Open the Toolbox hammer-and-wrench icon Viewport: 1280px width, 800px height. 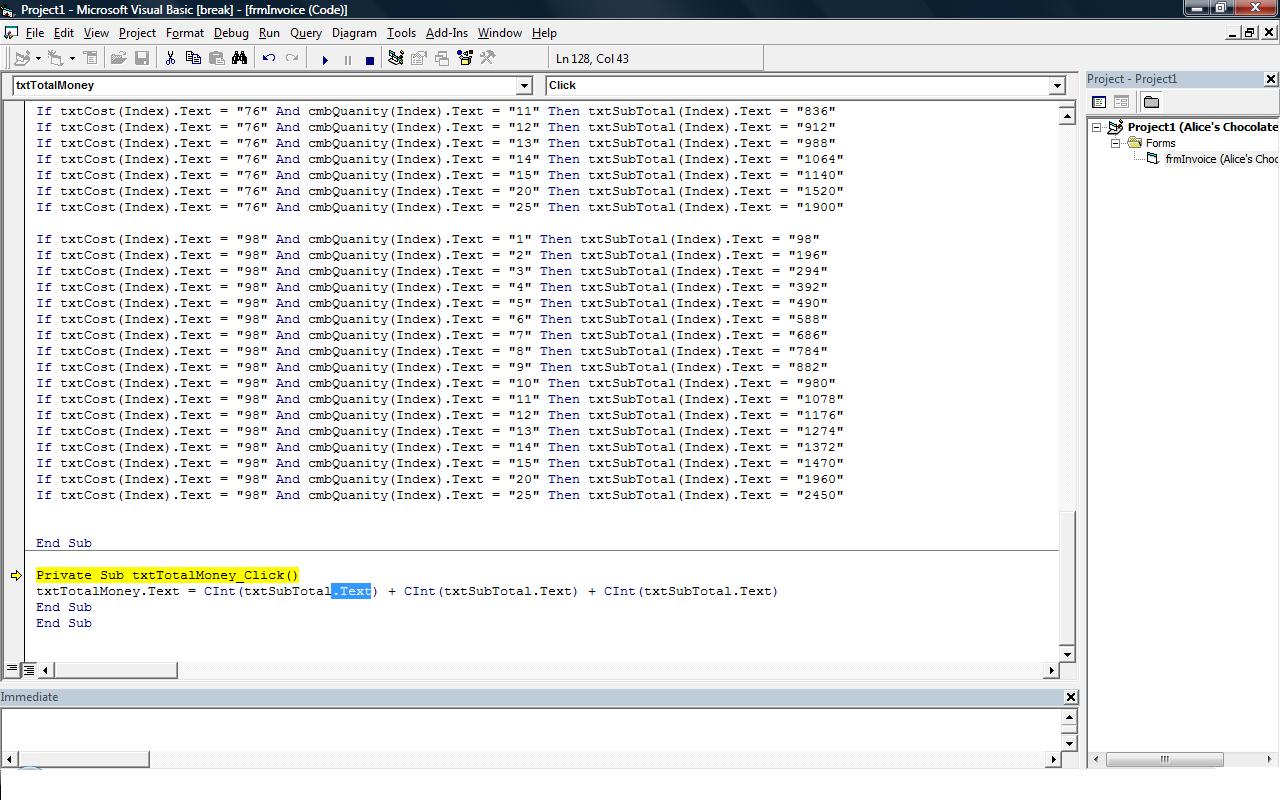(488, 59)
